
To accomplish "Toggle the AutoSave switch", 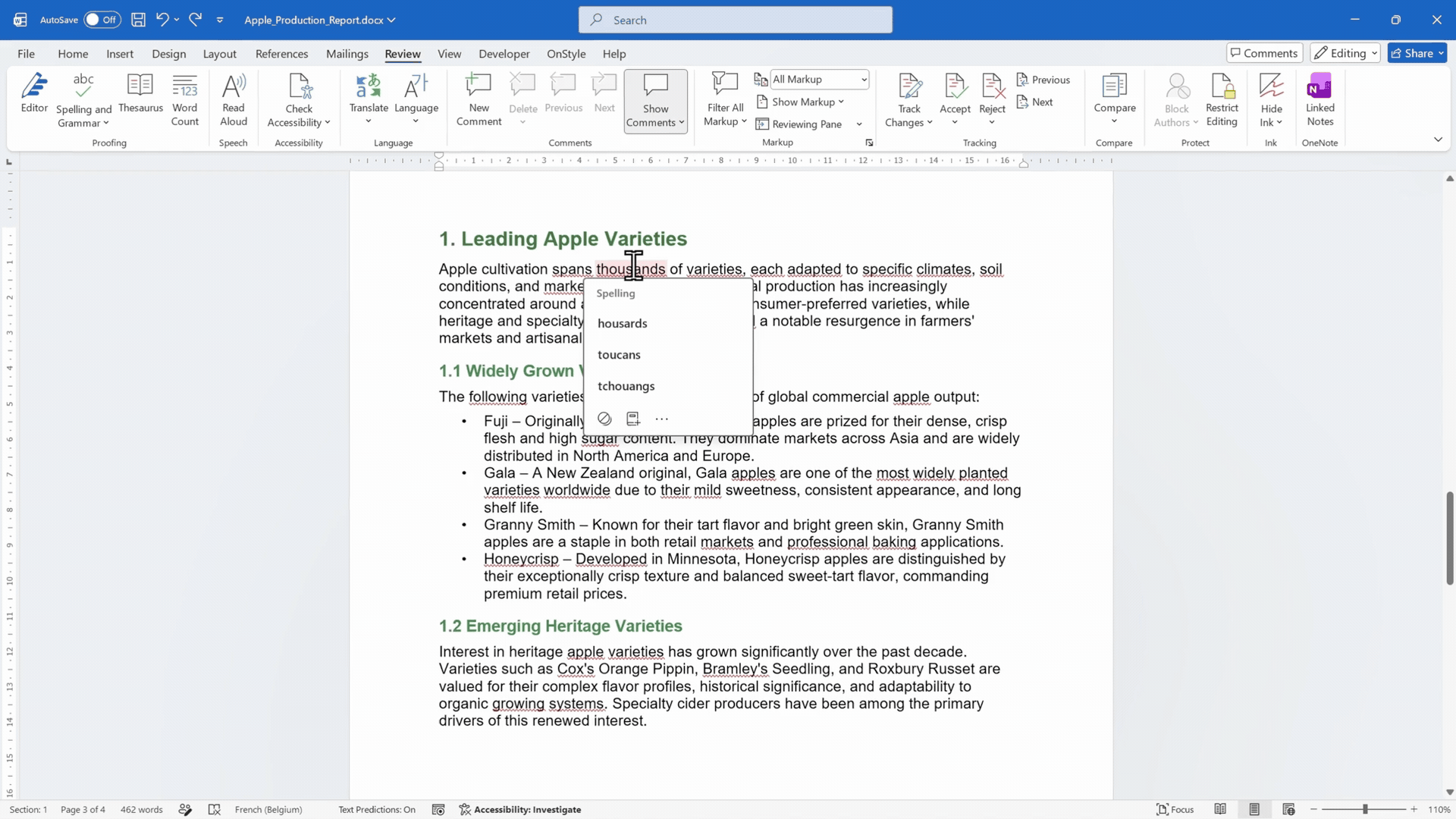I will (102, 20).
